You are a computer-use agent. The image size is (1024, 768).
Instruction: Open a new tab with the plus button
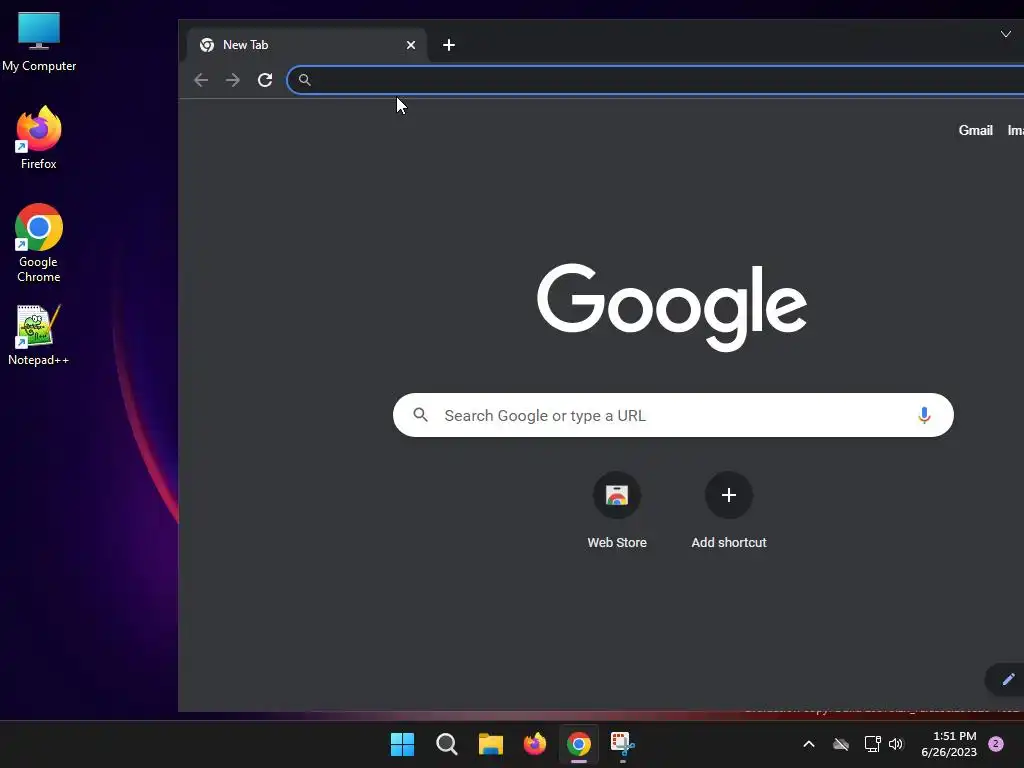pos(449,45)
